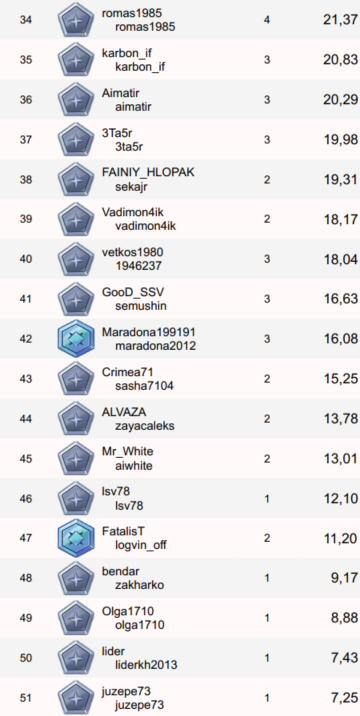Open player Aimatir's profile name

point(121,93)
